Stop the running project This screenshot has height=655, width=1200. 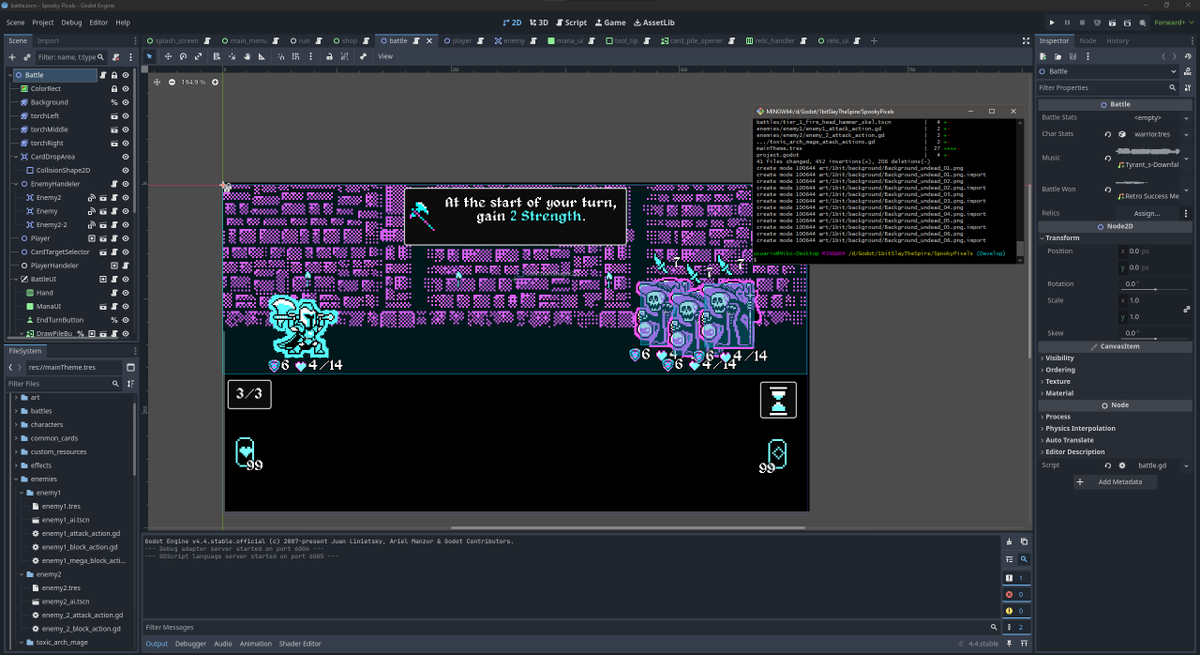point(1082,22)
